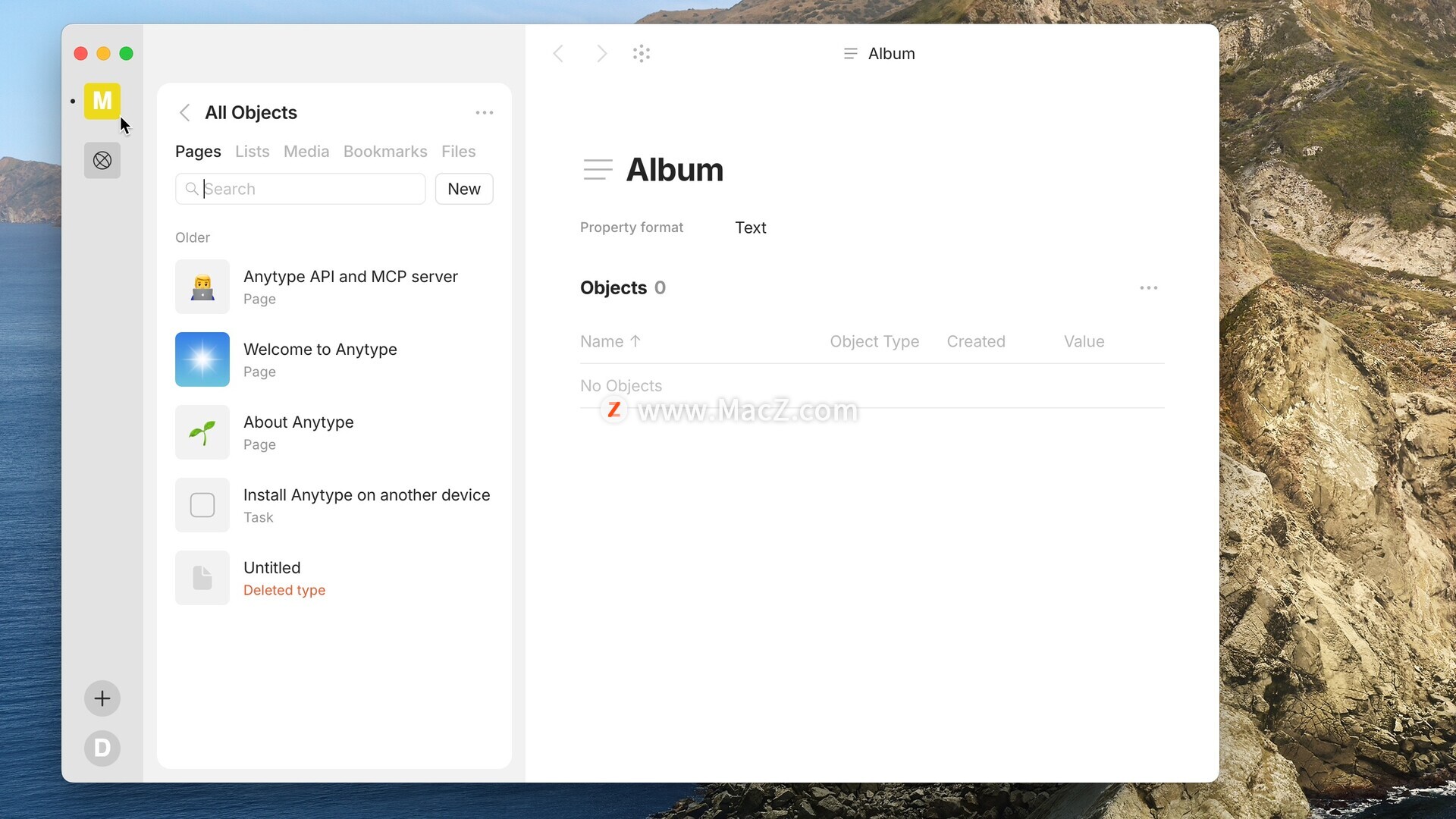The image size is (1456, 819).
Task: Click the All Objects panel title
Action: point(251,113)
